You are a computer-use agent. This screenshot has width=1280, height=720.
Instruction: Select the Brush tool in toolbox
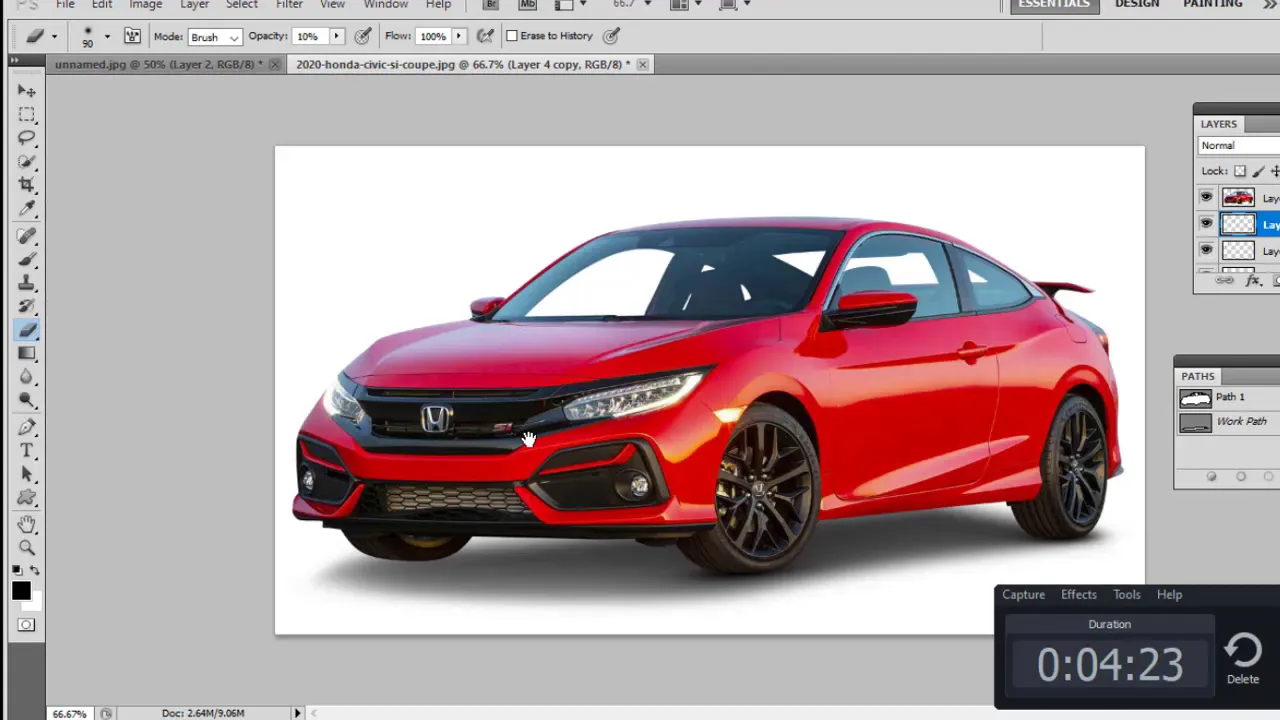pyautogui.click(x=27, y=260)
